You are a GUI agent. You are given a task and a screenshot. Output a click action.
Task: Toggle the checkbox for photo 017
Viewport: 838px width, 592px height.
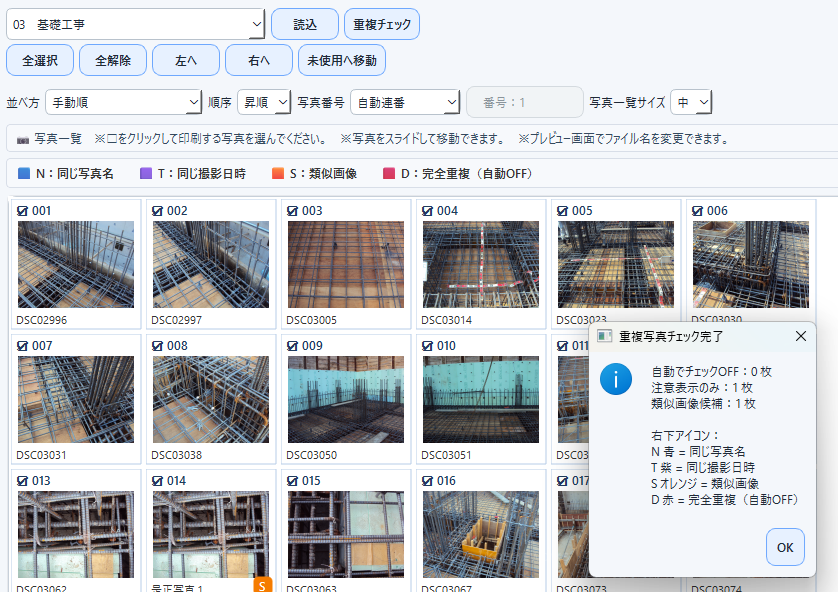click(562, 481)
